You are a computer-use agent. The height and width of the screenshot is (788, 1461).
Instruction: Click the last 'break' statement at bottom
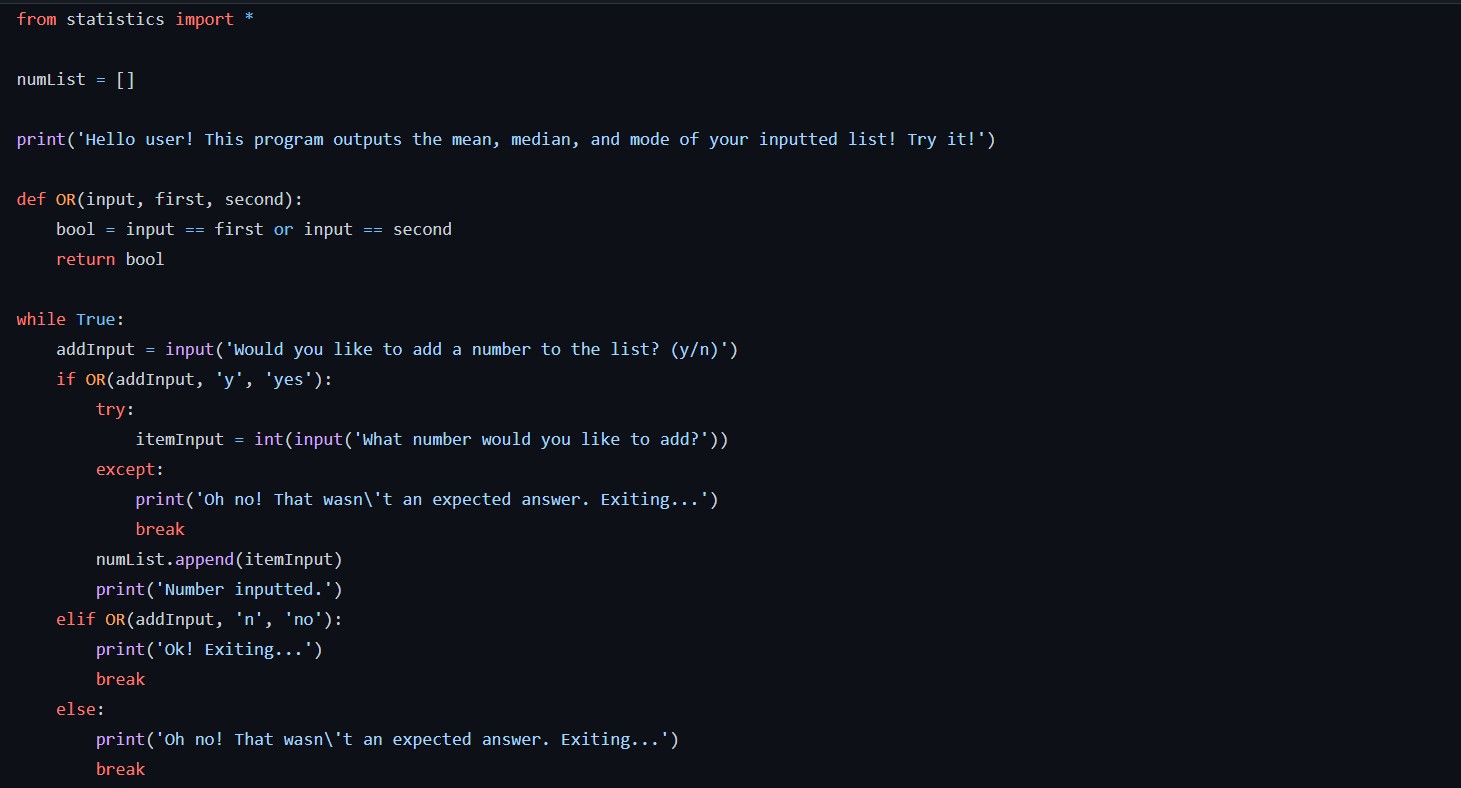[120, 769]
